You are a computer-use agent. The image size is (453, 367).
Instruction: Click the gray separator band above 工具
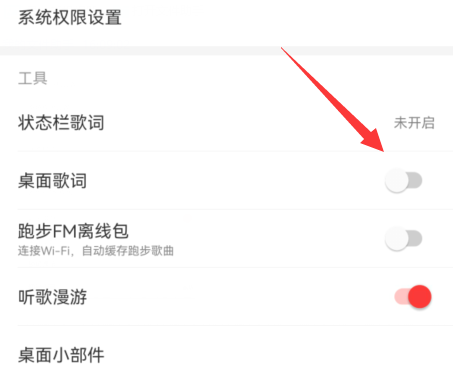click(226, 51)
